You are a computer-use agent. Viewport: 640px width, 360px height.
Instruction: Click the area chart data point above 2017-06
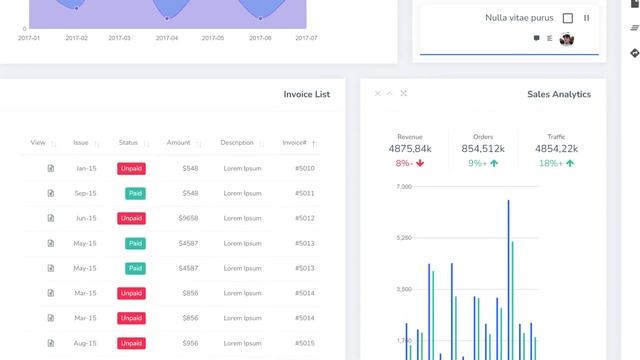coord(260,18)
